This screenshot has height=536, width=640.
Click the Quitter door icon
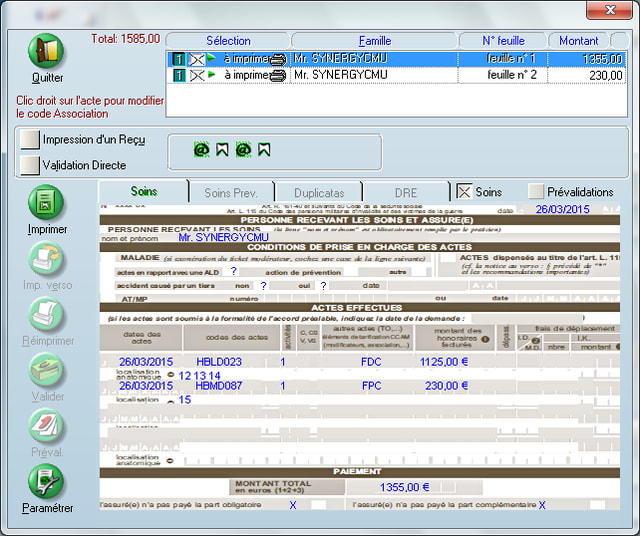click(x=47, y=52)
